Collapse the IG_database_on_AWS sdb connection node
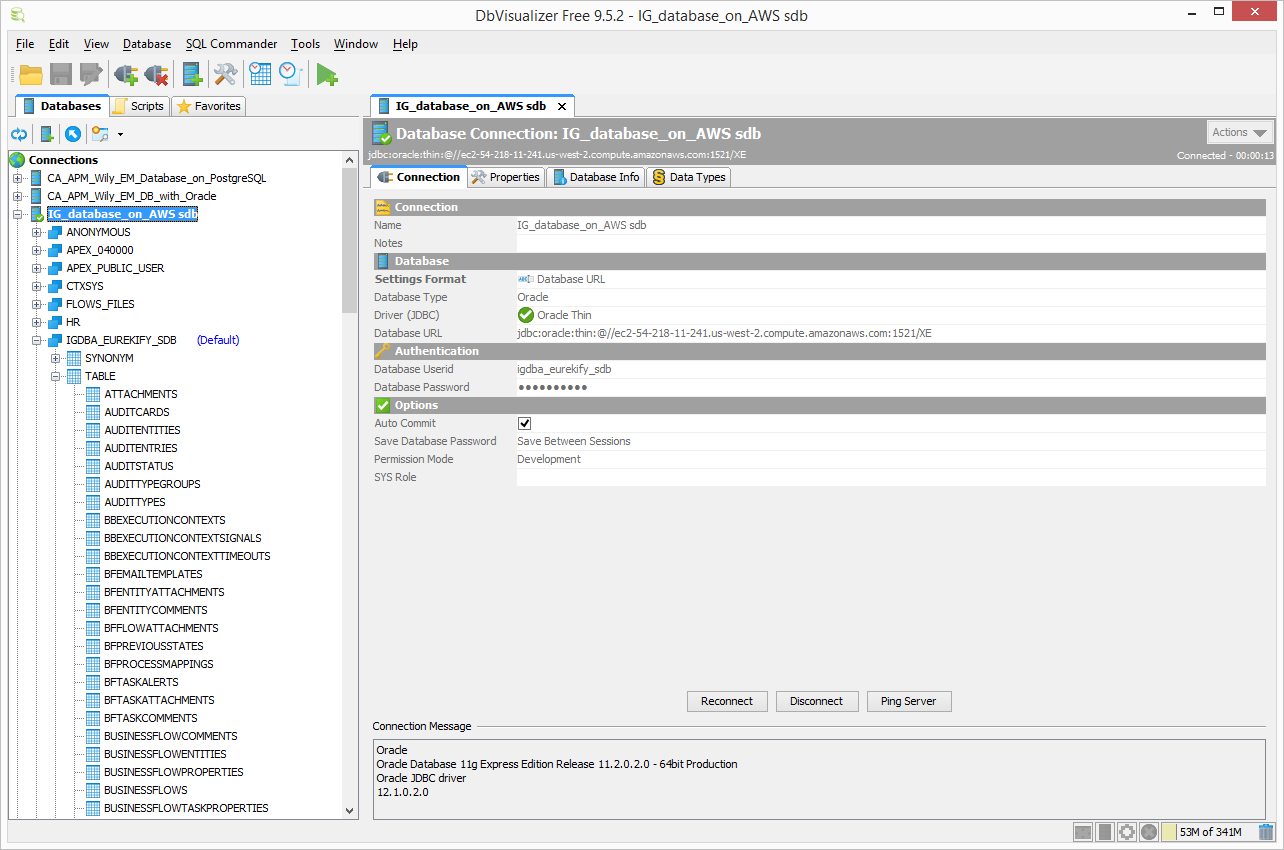Viewport: 1284px width, 850px height. pos(17,214)
